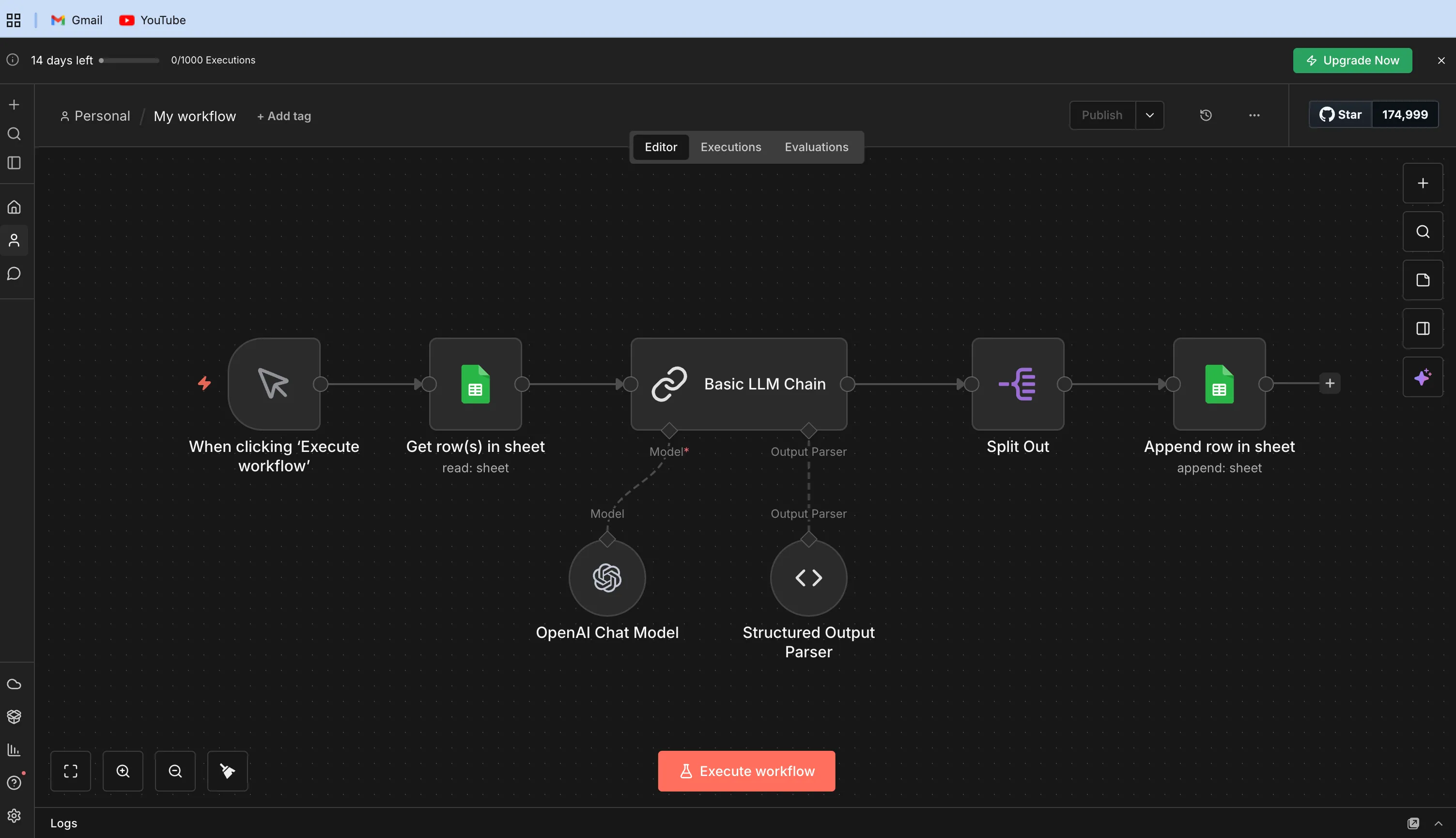Viewport: 1456px width, 838px height.
Task: Add a sticky note to canvas
Action: click(1423, 280)
